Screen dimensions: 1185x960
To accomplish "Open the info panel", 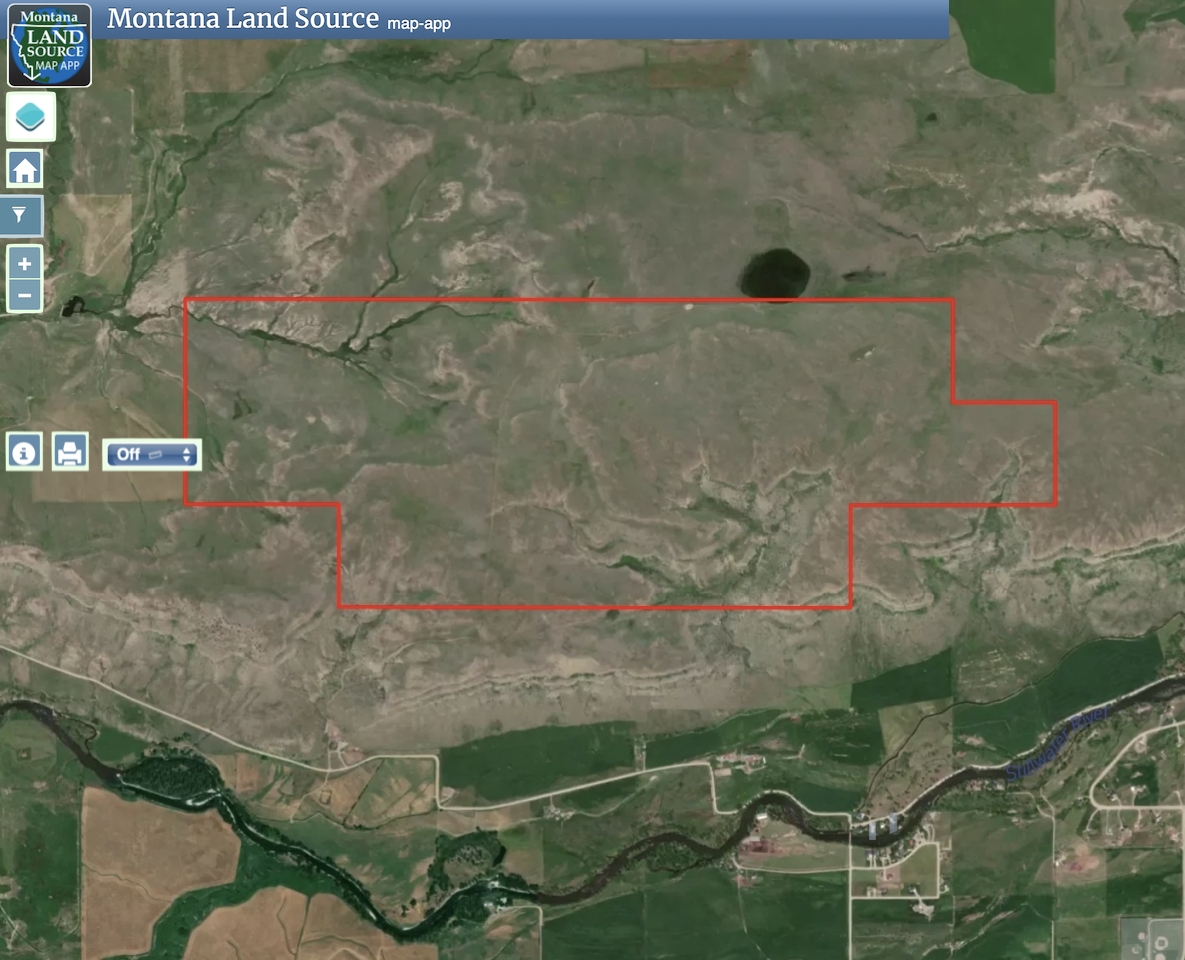I will click(24, 452).
